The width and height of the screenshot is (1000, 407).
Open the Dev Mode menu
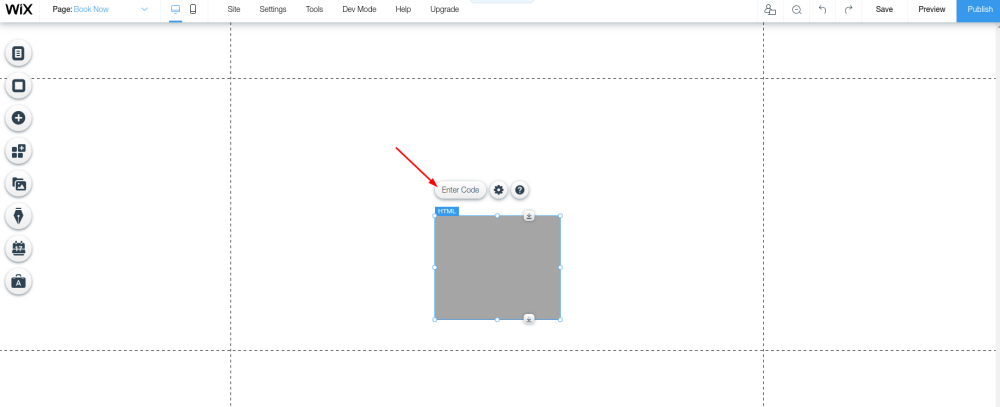pos(359,9)
